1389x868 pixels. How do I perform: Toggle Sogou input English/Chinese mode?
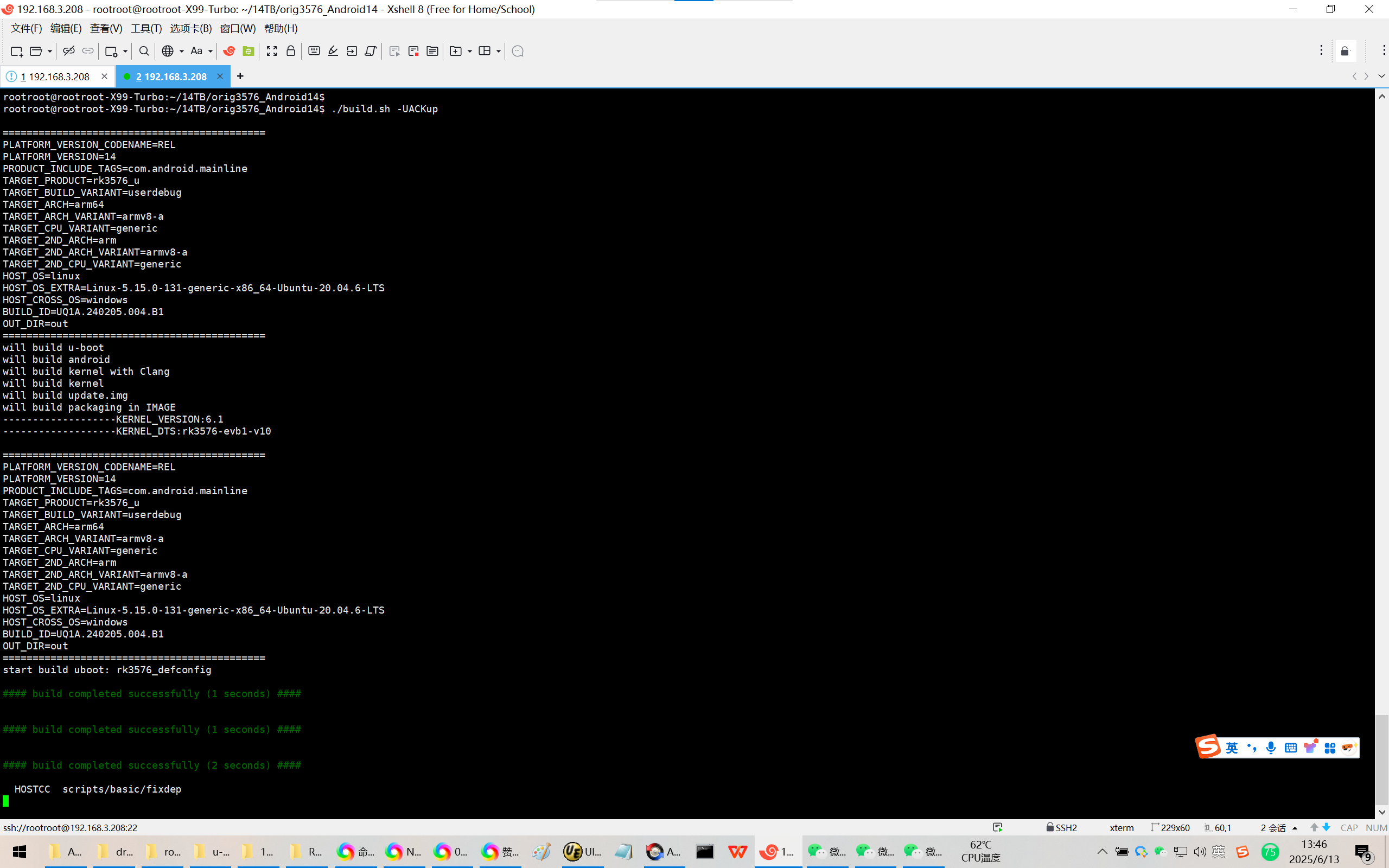coord(1232,748)
